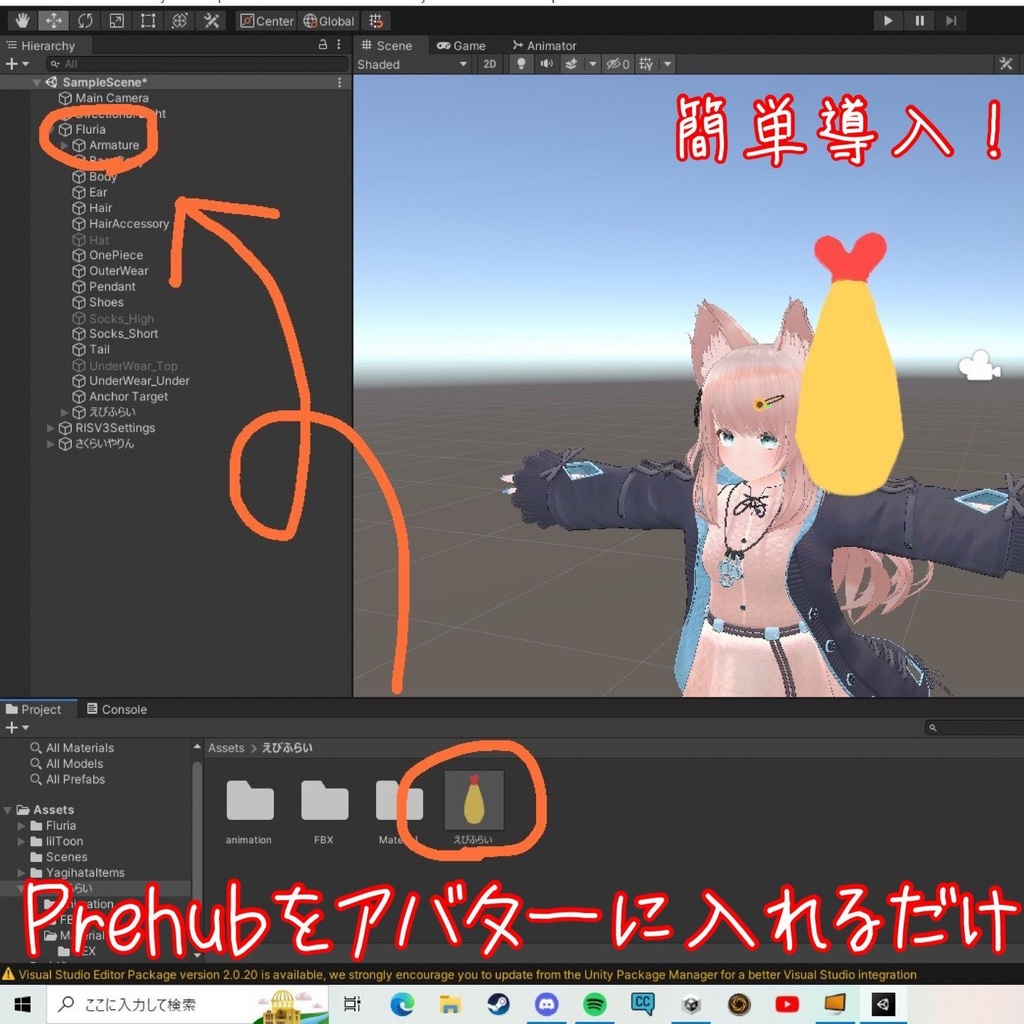This screenshot has width=1024, height=1024.
Task: Toggle Center pivot mode
Action: click(x=266, y=21)
